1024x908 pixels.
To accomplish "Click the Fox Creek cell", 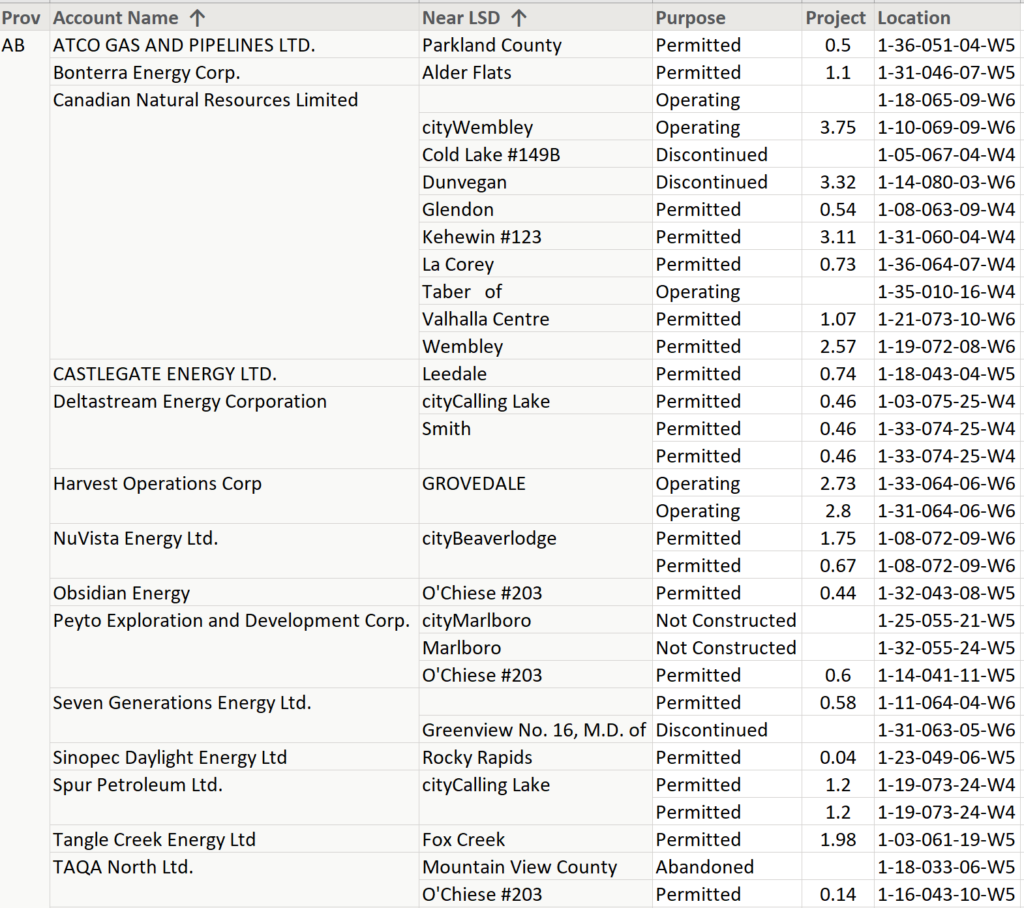I will coord(464,840).
